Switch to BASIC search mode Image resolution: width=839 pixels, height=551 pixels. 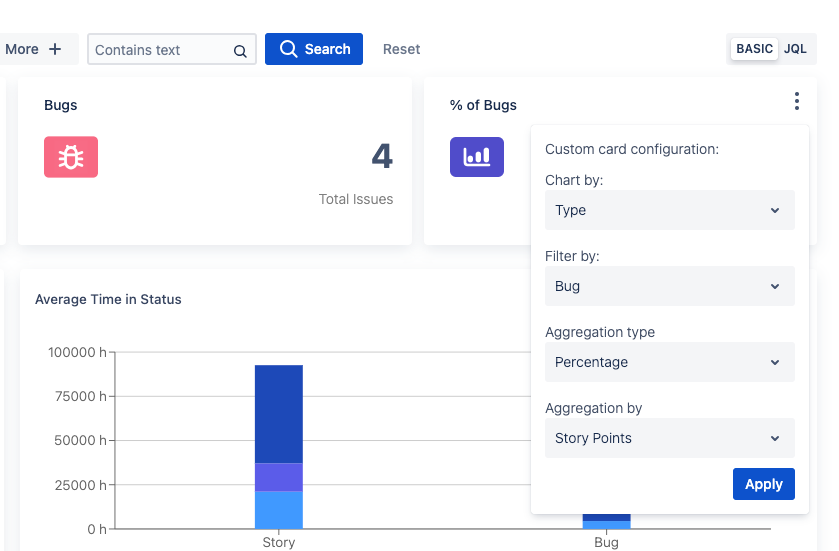[x=754, y=49]
